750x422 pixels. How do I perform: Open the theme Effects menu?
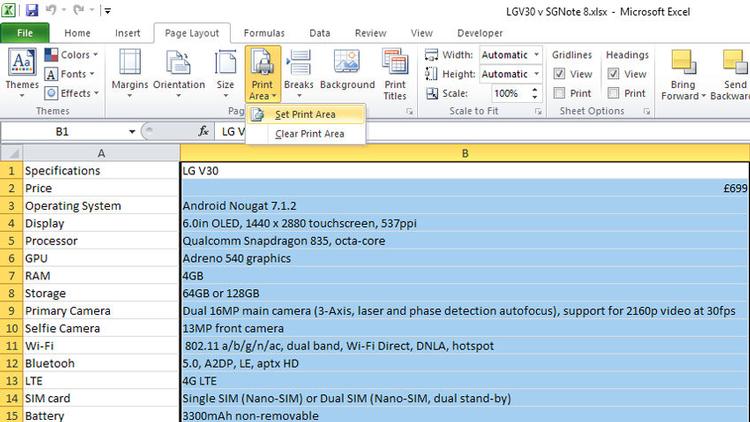coord(71,93)
